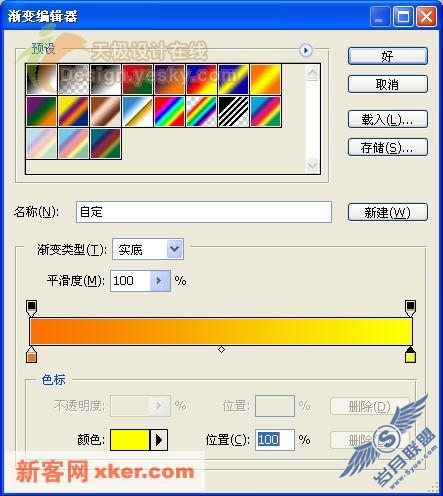Click the 新建(W) button
443x496 pixels.
pos(388,212)
